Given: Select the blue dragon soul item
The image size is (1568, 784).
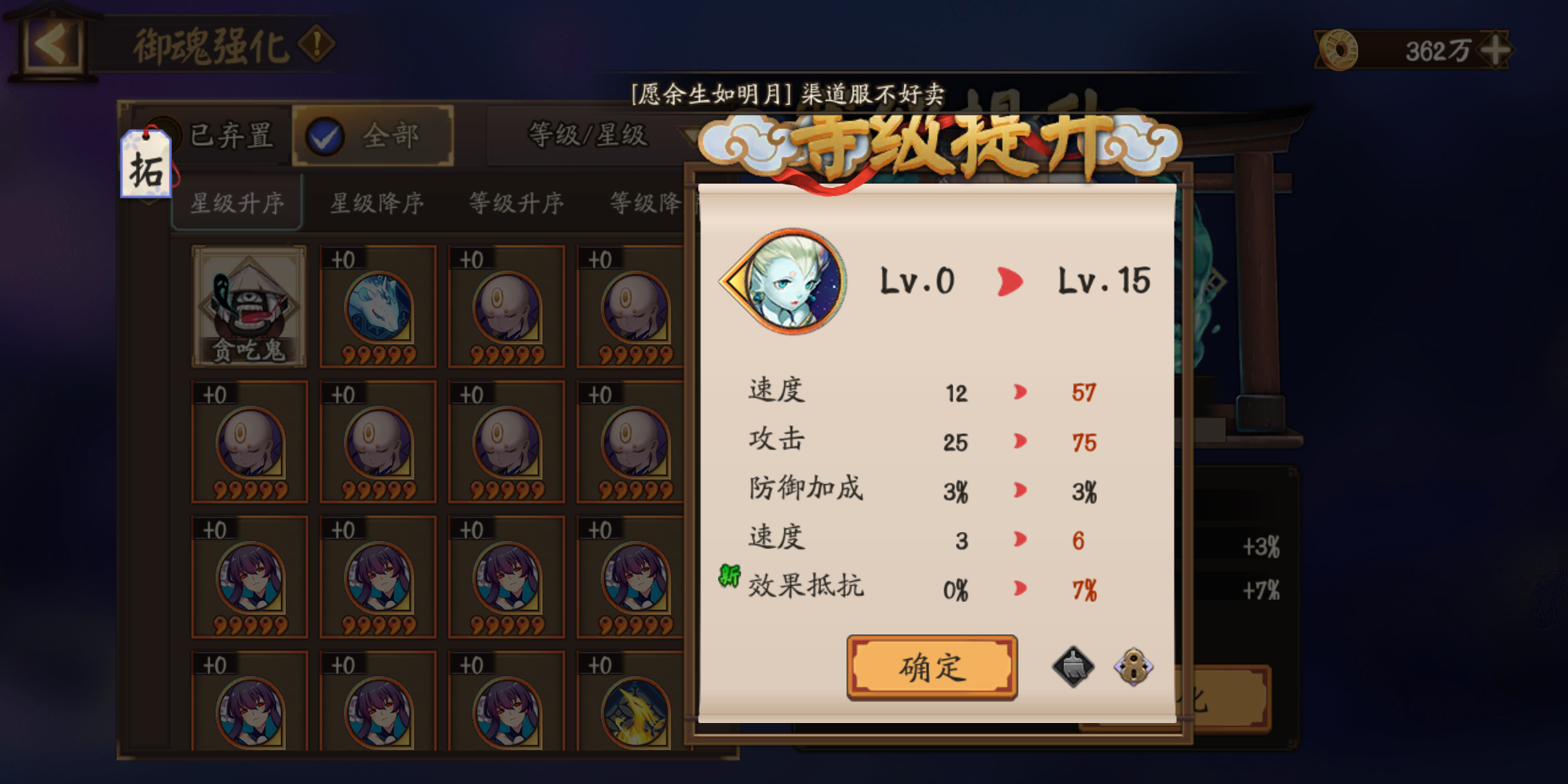Looking at the screenshot, I should tap(378, 306).
